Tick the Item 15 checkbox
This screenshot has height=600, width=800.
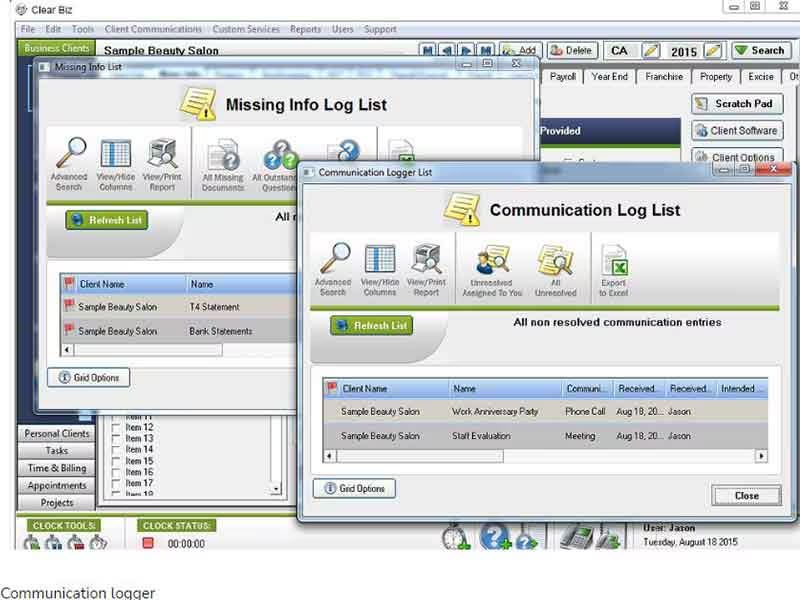(116, 461)
